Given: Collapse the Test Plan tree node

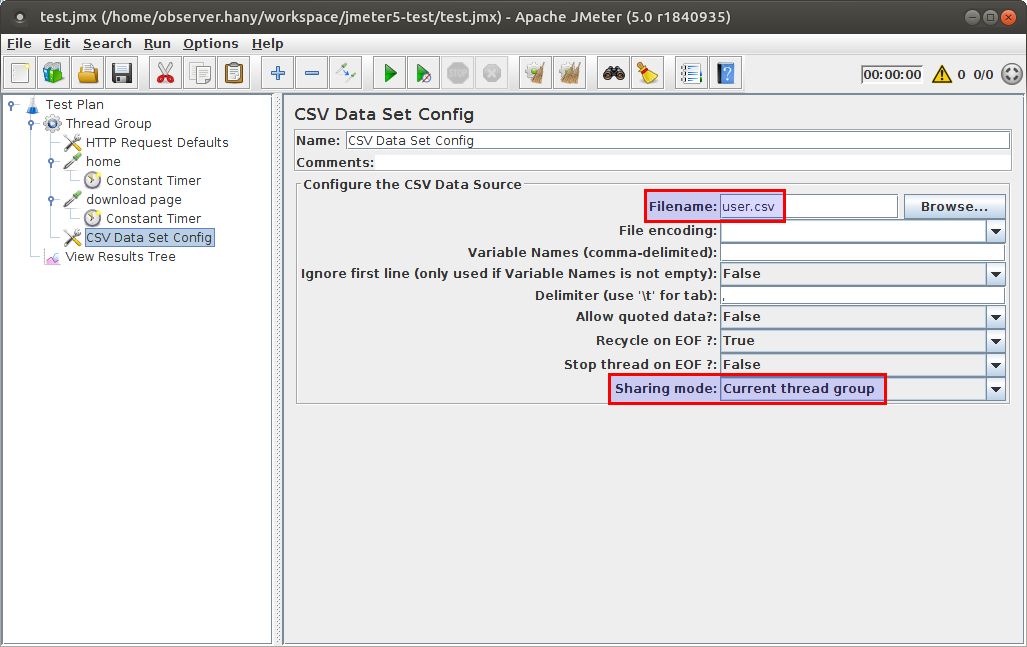Looking at the screenshot, I should click(11, 105).
